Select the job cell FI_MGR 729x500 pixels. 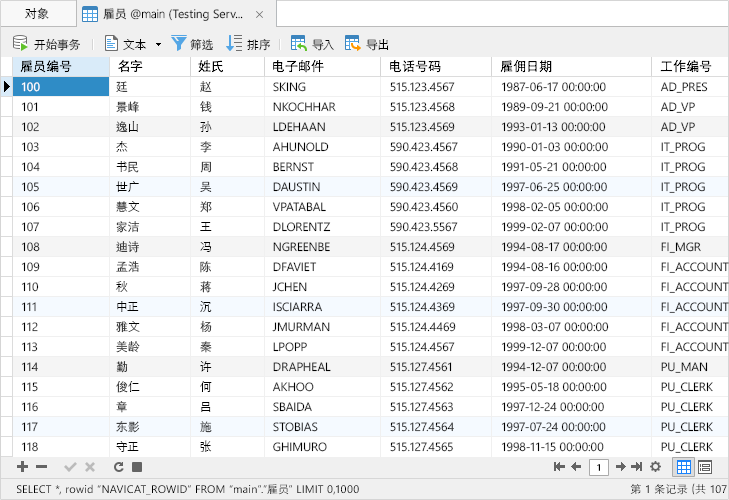(690, 247)
